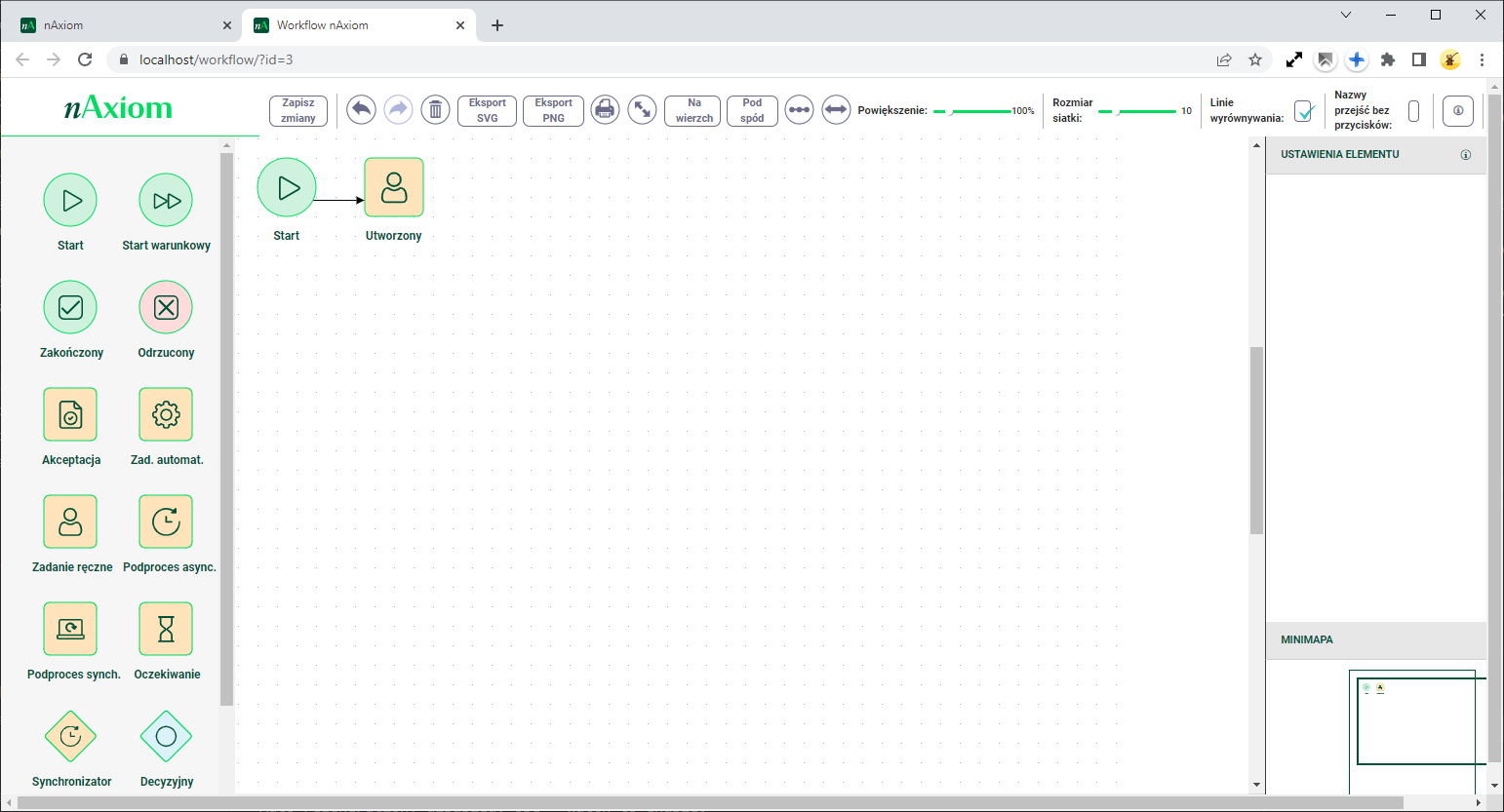Select the Odrzucony element
The image size is (1504, 812).
pyautogui.click(x=166, y=307)
